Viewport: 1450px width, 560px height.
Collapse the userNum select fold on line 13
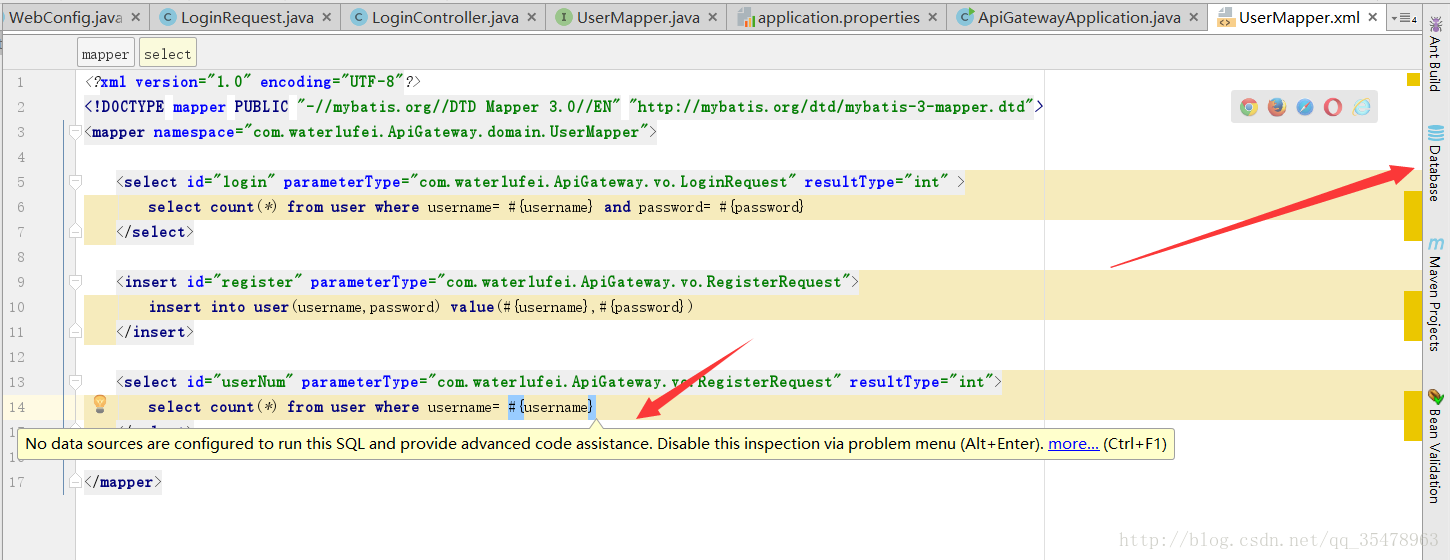pos(75,382)
